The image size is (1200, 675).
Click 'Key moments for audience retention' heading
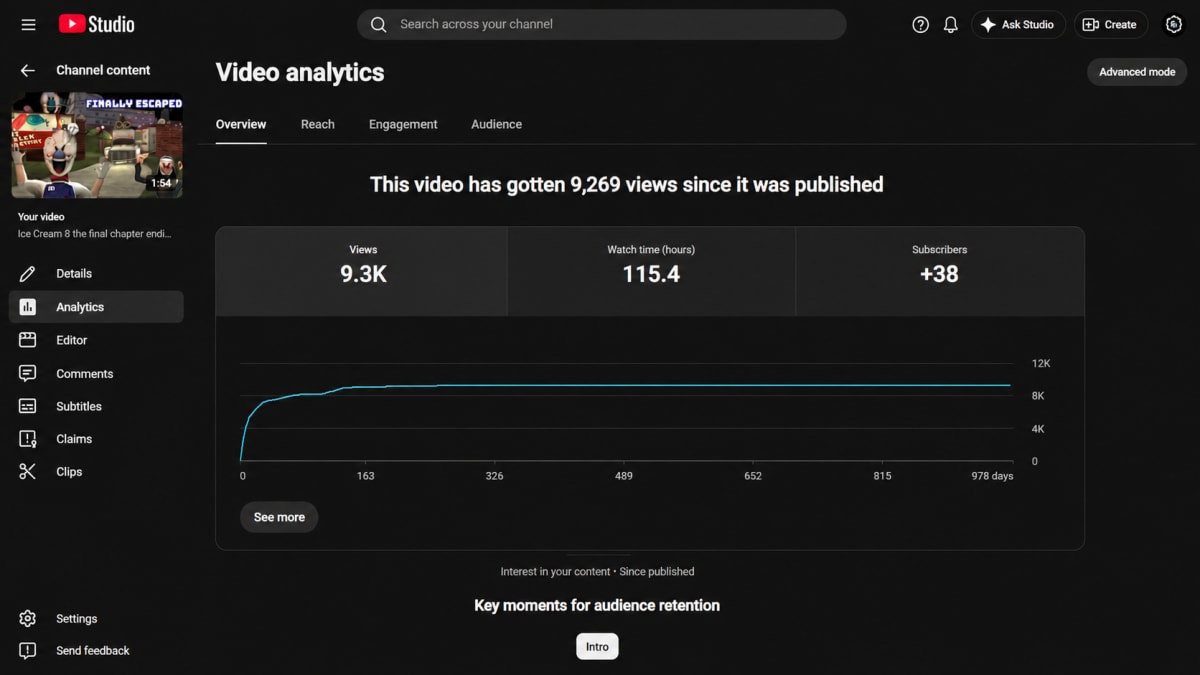(x=597, y=605)
